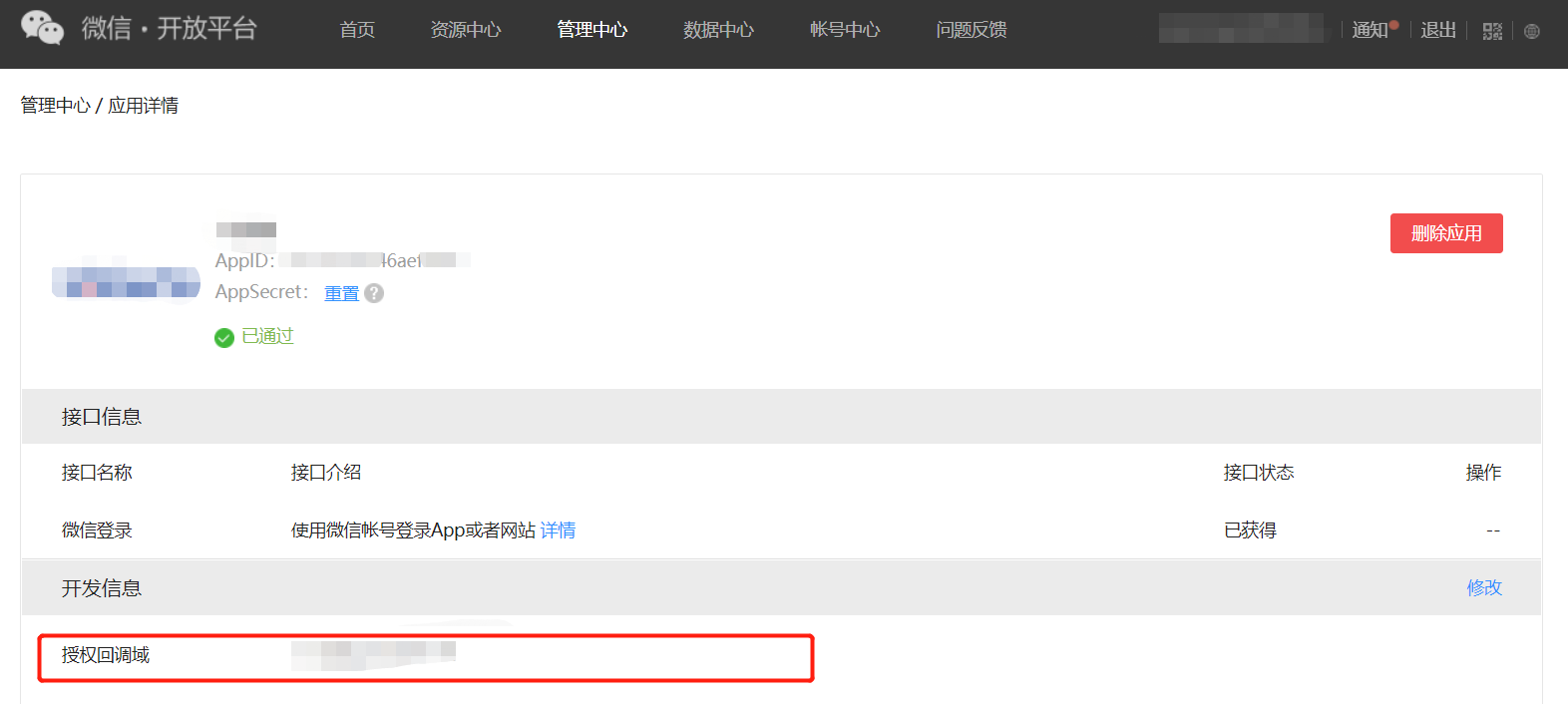
Task: Click 退出 to log out
Action: 1438,30
